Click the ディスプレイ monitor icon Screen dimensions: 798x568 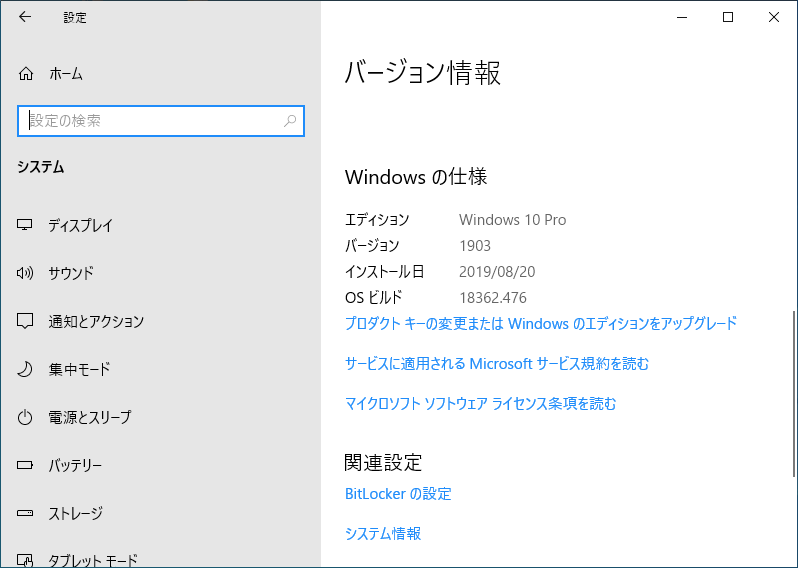(x=25, y=225)
